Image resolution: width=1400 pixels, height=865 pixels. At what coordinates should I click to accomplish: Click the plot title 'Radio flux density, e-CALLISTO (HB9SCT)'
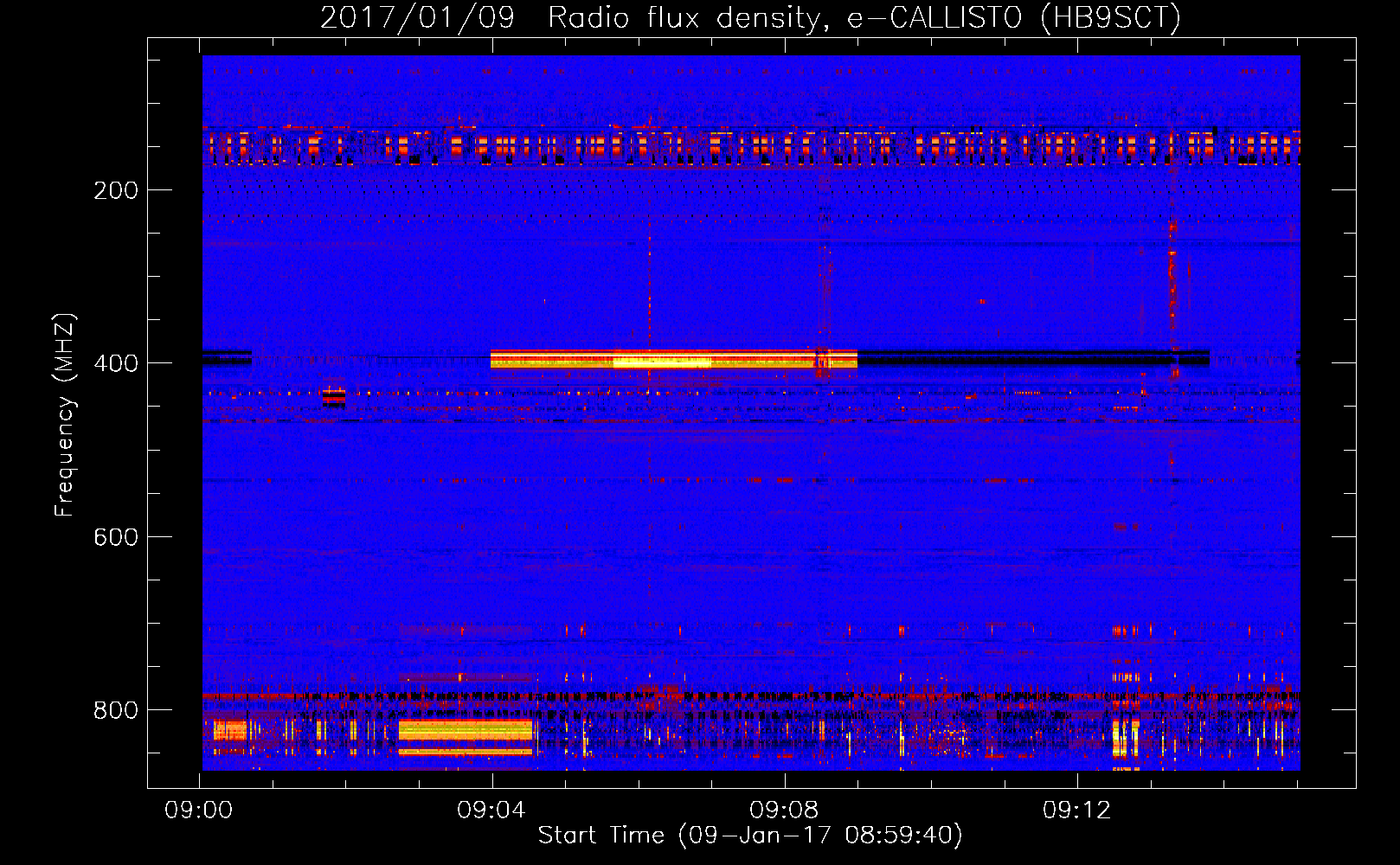point(864,17)
